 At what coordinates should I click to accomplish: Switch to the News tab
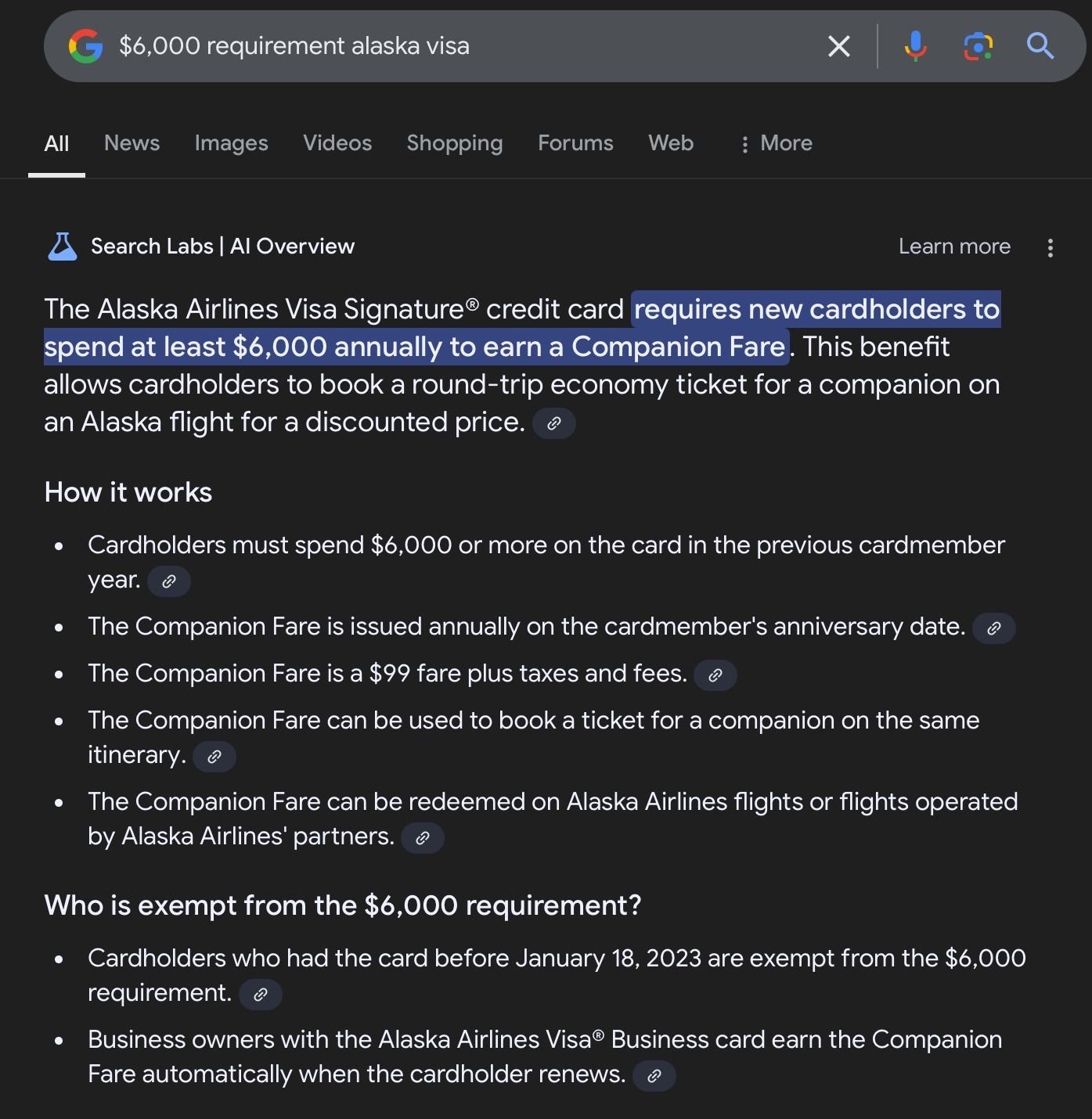pyautogui.click(x=132, y=143)
